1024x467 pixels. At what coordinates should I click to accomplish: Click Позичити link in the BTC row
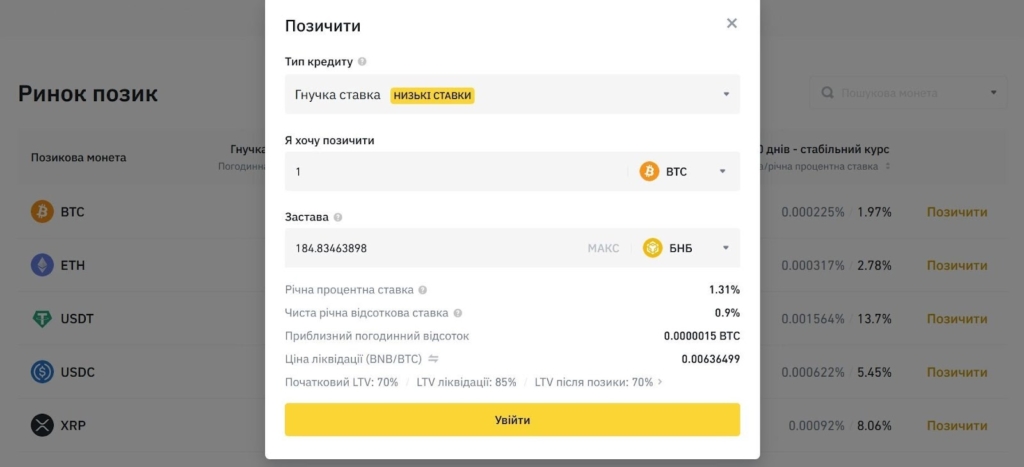(x=956, y=212)
